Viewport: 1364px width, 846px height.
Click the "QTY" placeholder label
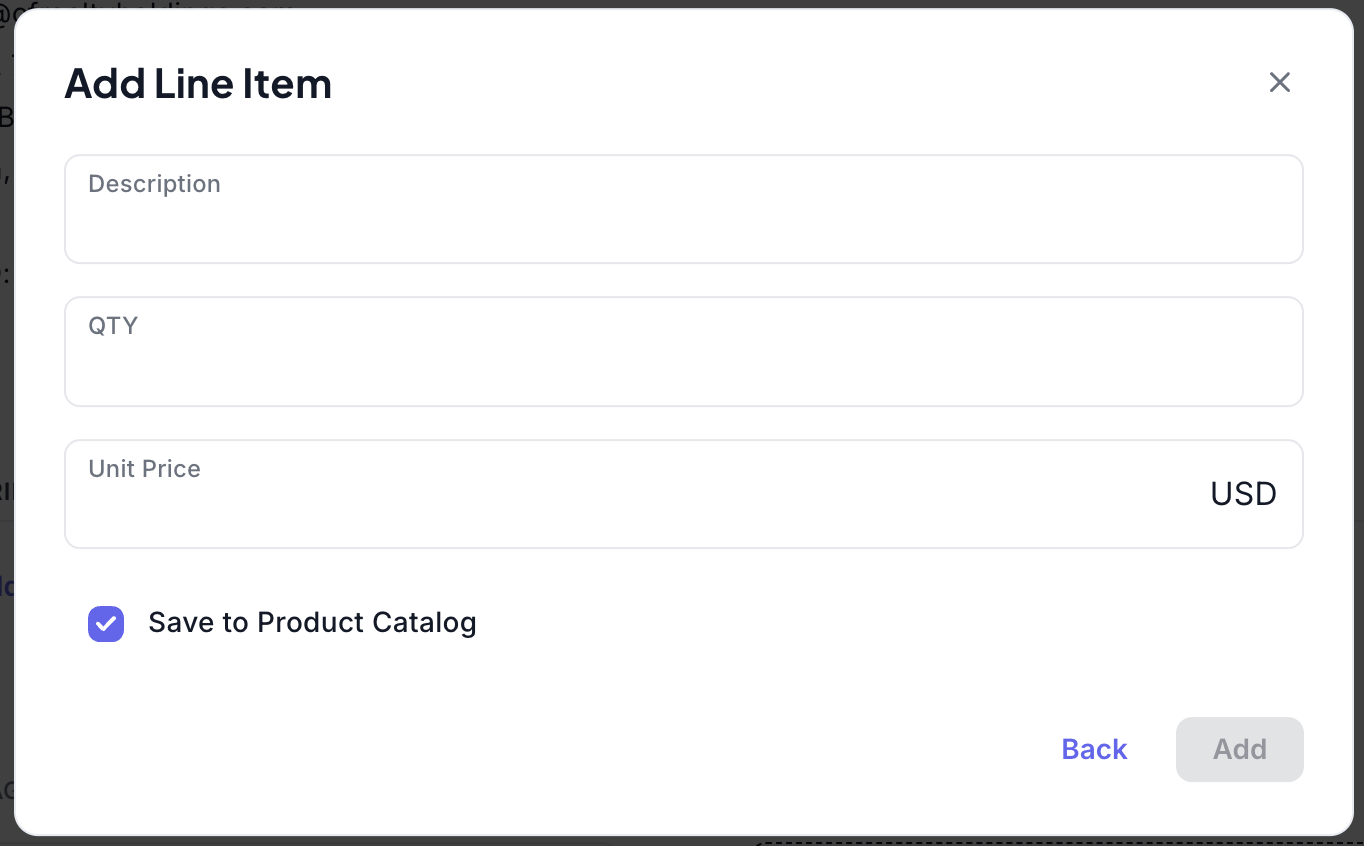pos(113,326)
